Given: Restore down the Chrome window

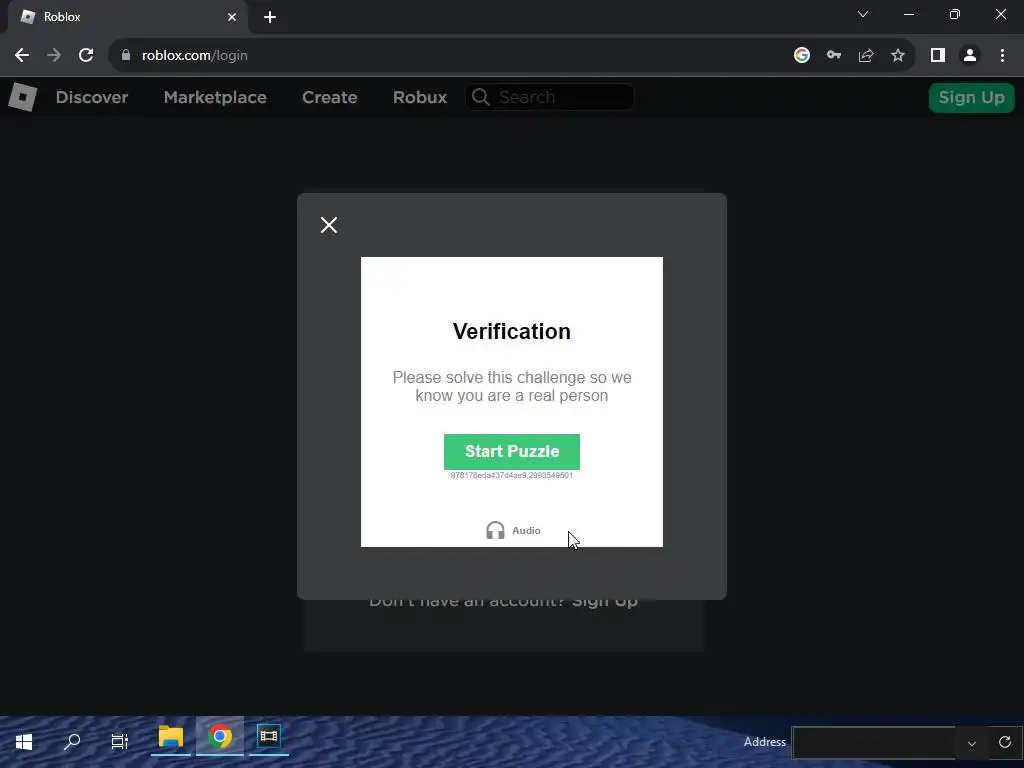Looking at the screenshot, I should (955, 14).
